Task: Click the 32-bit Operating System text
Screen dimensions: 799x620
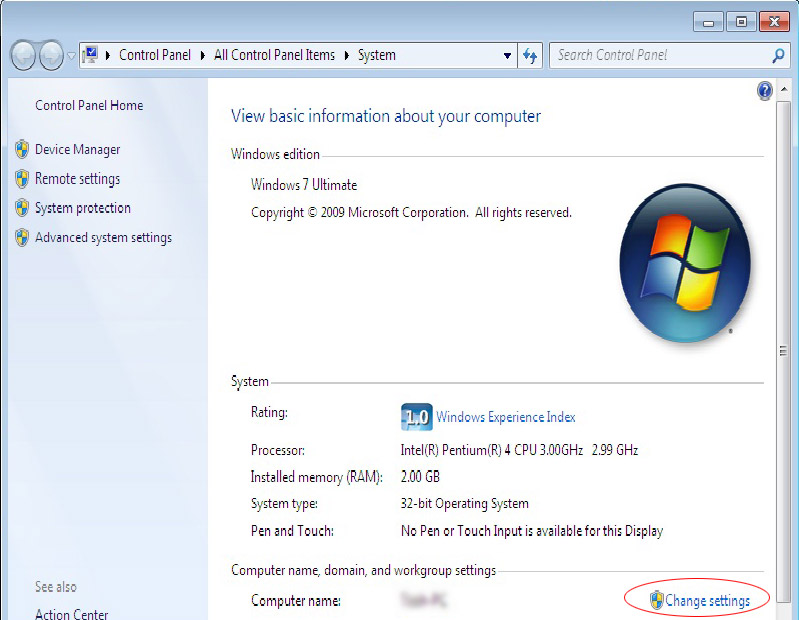Action: [x=464, y=504]
